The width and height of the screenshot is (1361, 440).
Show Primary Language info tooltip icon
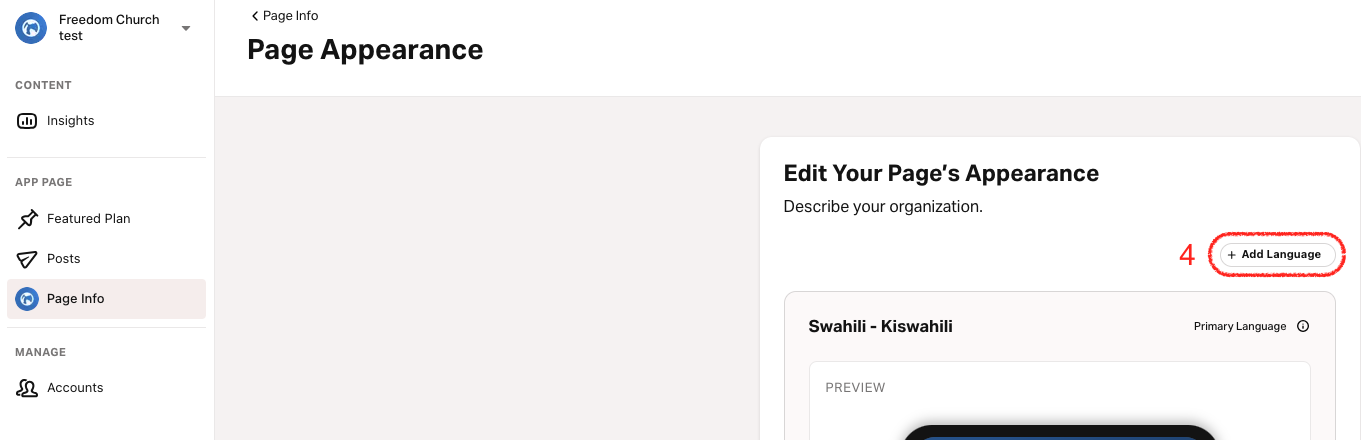click(x=1303, y=327)
